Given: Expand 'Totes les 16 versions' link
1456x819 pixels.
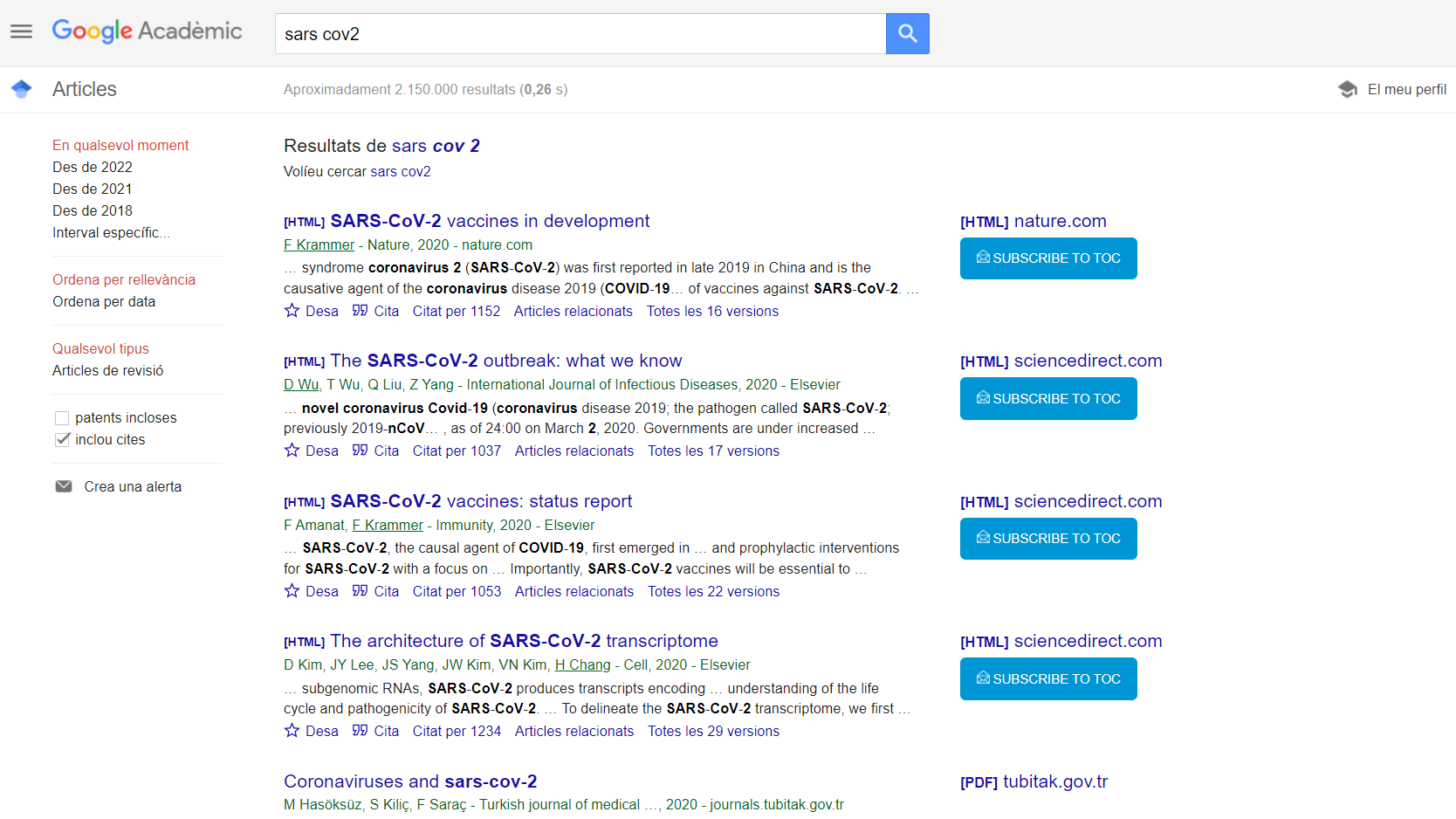Looking at the screenshot, I should click(712, 311).
